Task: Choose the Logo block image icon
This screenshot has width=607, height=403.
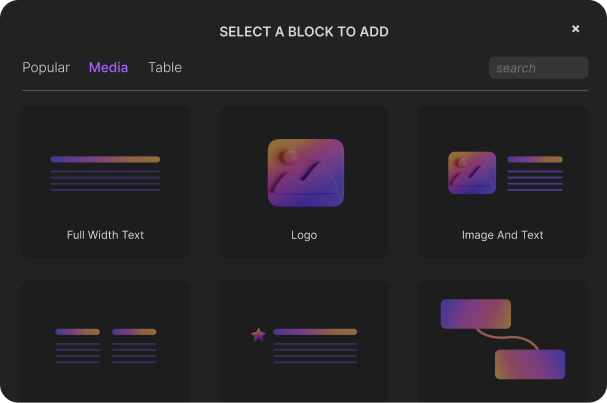Action: (306, 173)
